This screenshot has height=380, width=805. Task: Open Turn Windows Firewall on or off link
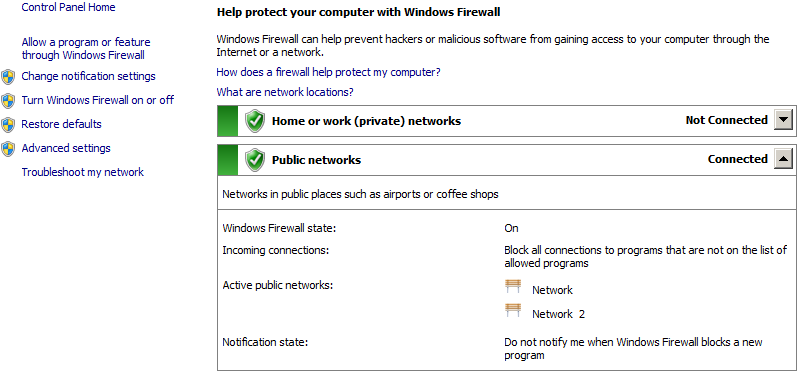[98, 100]
